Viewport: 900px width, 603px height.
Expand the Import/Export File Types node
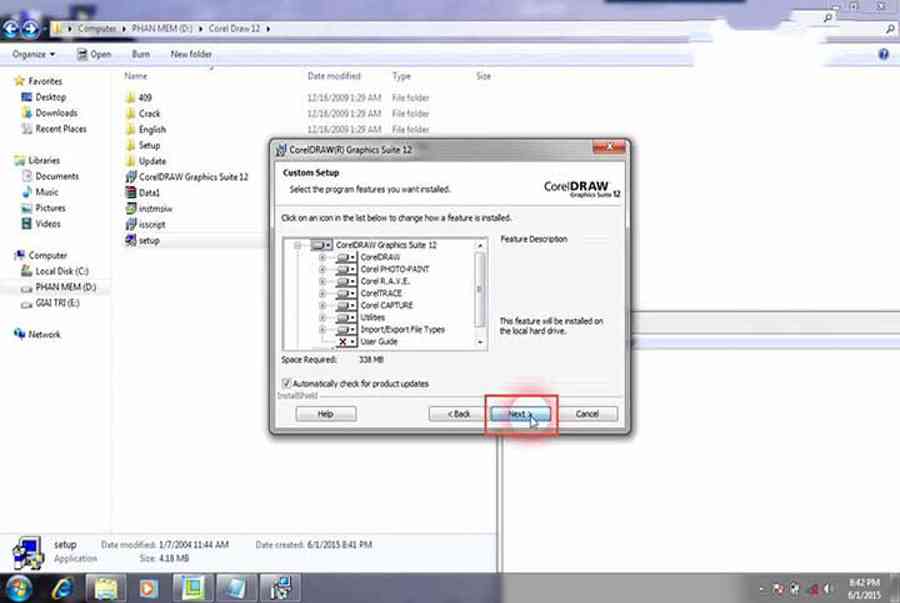(x=322, y=330)
